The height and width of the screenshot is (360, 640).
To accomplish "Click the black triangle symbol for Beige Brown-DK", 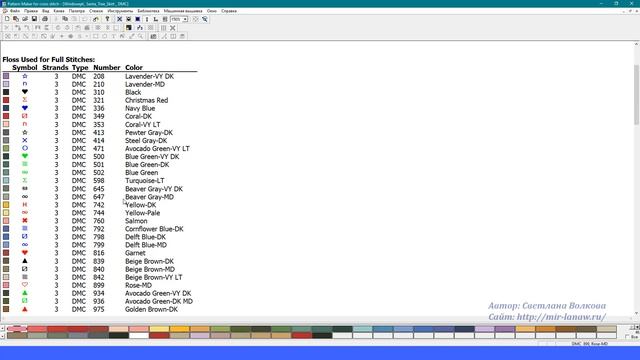I will 25,260.
